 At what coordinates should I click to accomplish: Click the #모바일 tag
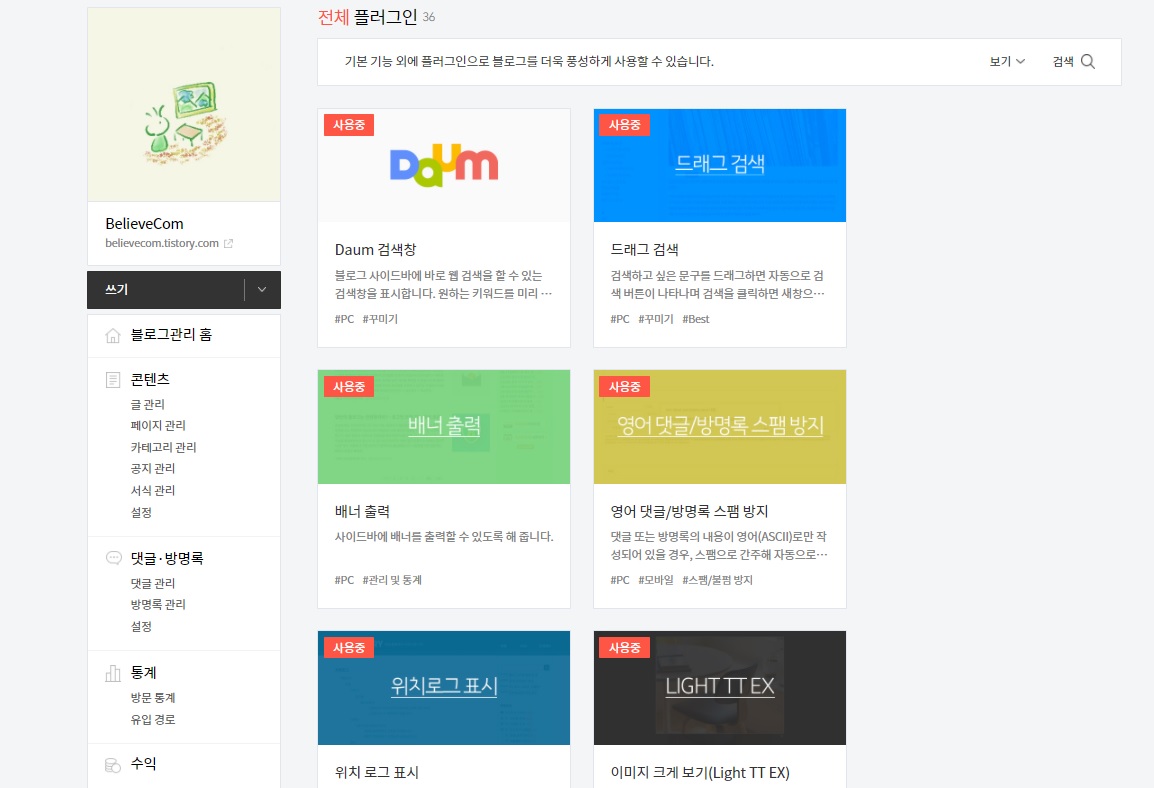point(656,581)
